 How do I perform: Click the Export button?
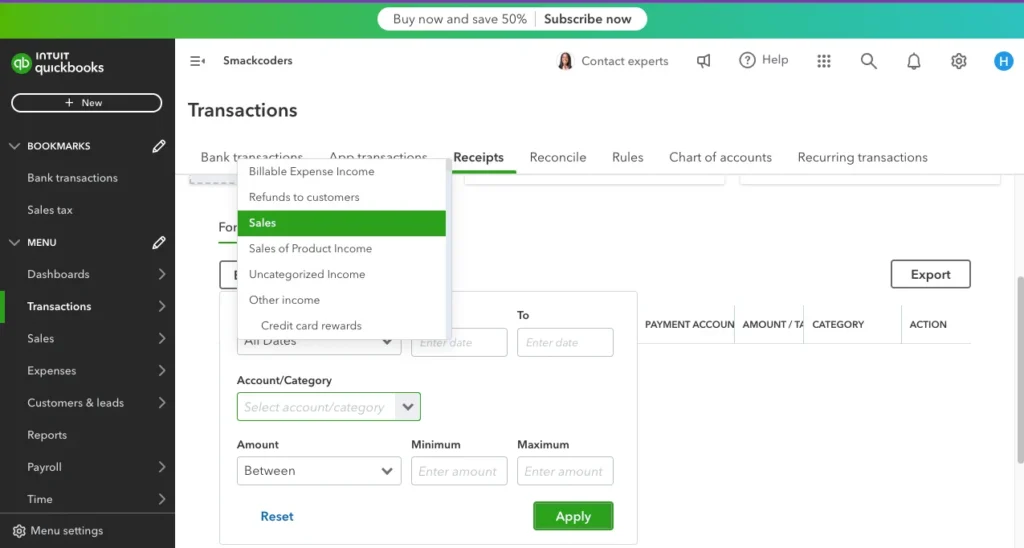(930, 274)
